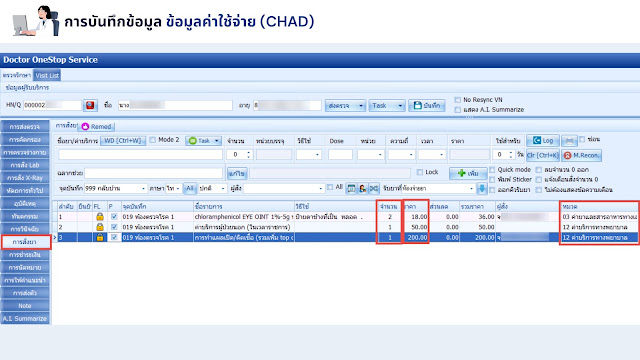Switch to the Visit List tab

click(47, 76)
